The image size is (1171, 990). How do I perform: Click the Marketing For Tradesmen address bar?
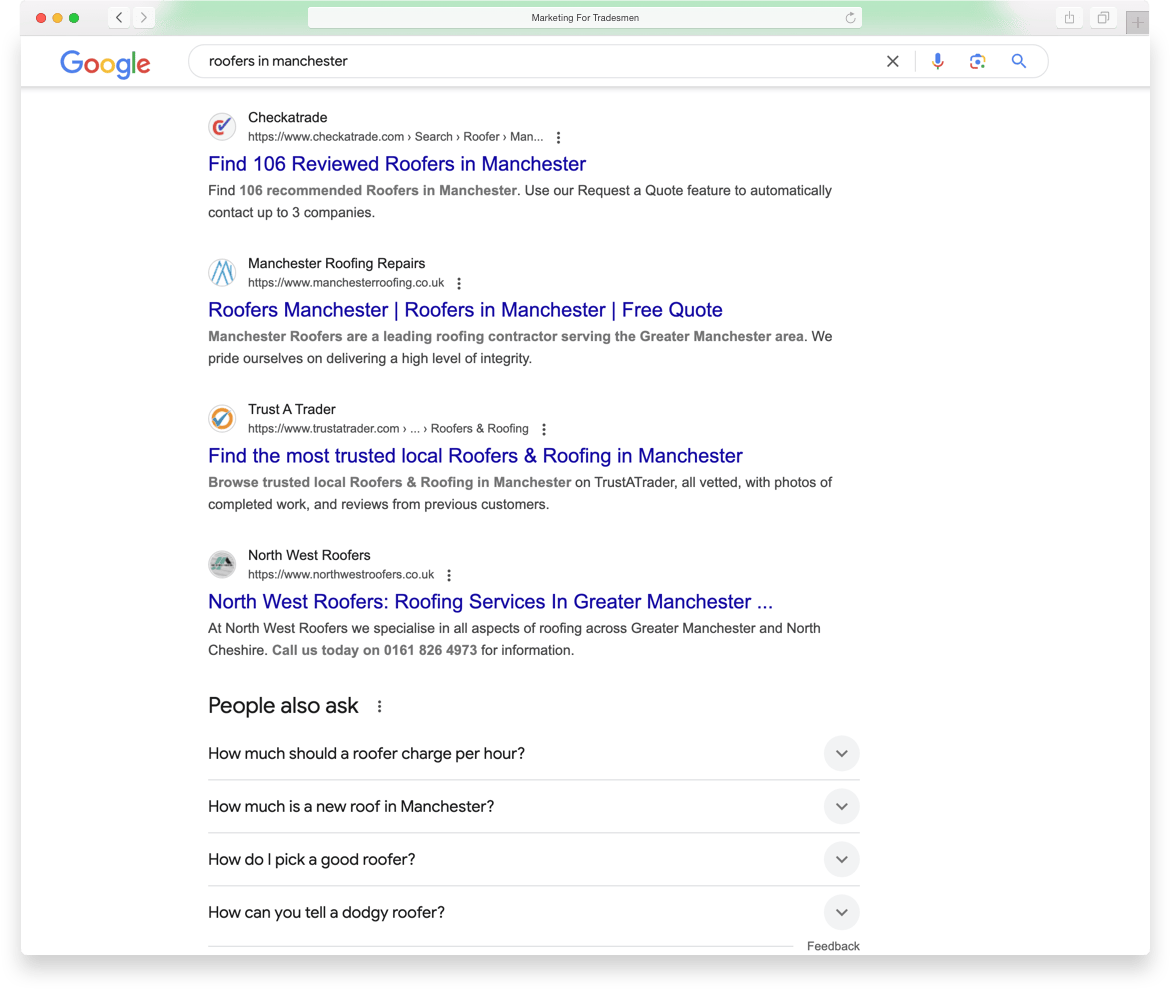tap(585, 18)
